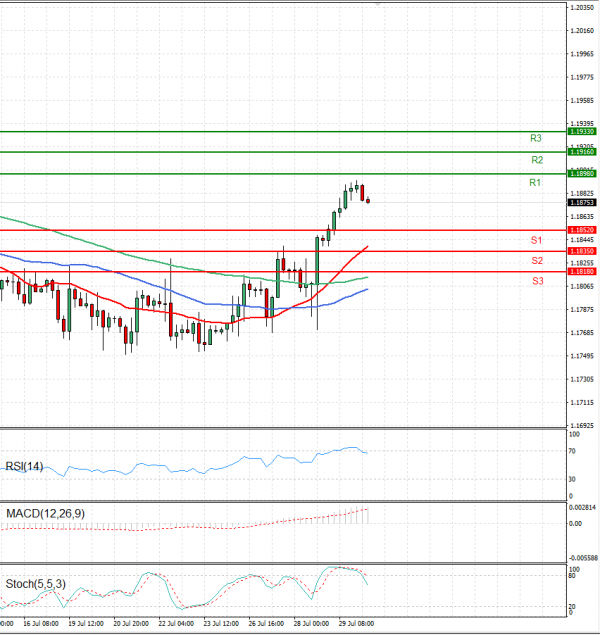Click the S3 support label
Viewport: 600px width, 635px height.
(x=538, y=281)
